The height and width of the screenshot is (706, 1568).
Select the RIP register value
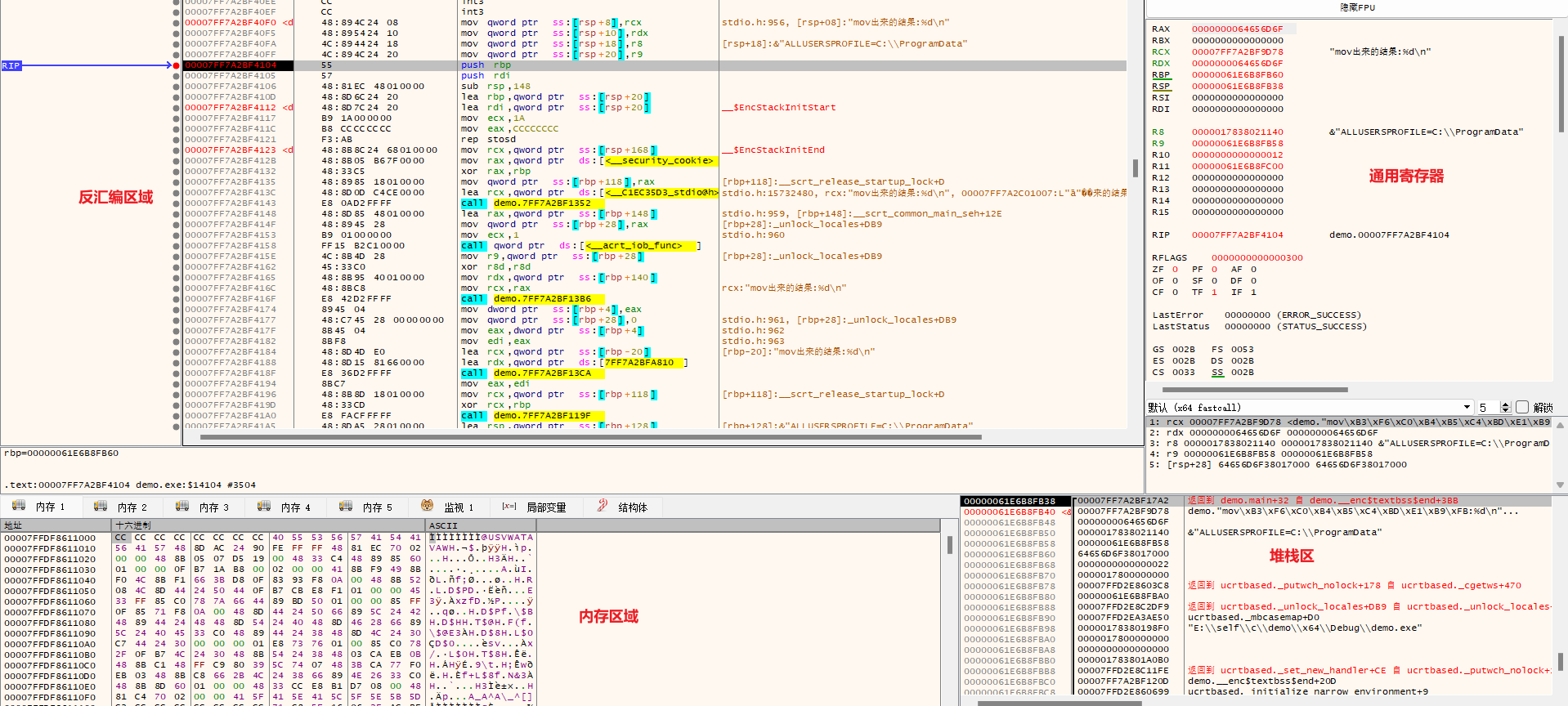[1237, 235]
